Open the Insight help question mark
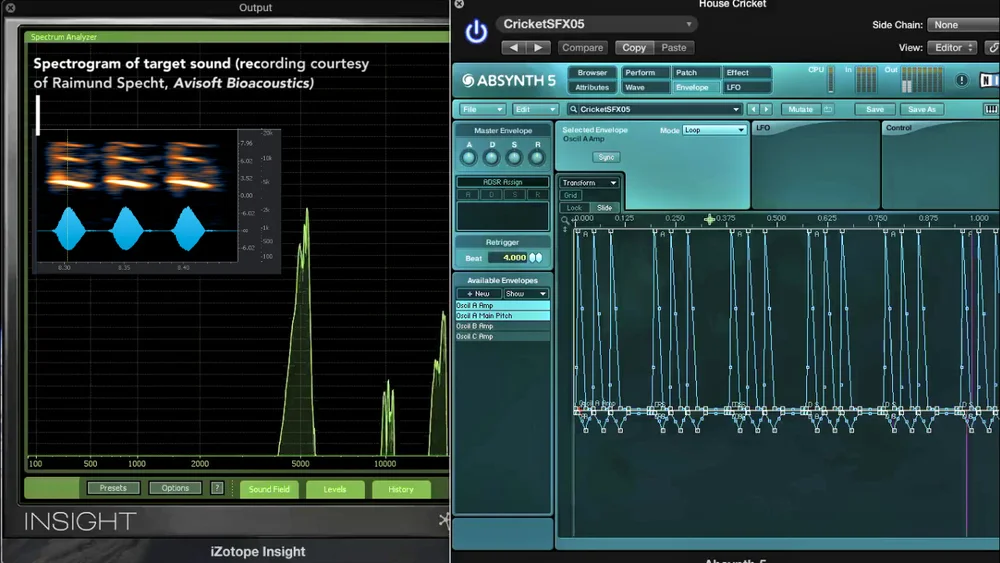 [217, 488]
